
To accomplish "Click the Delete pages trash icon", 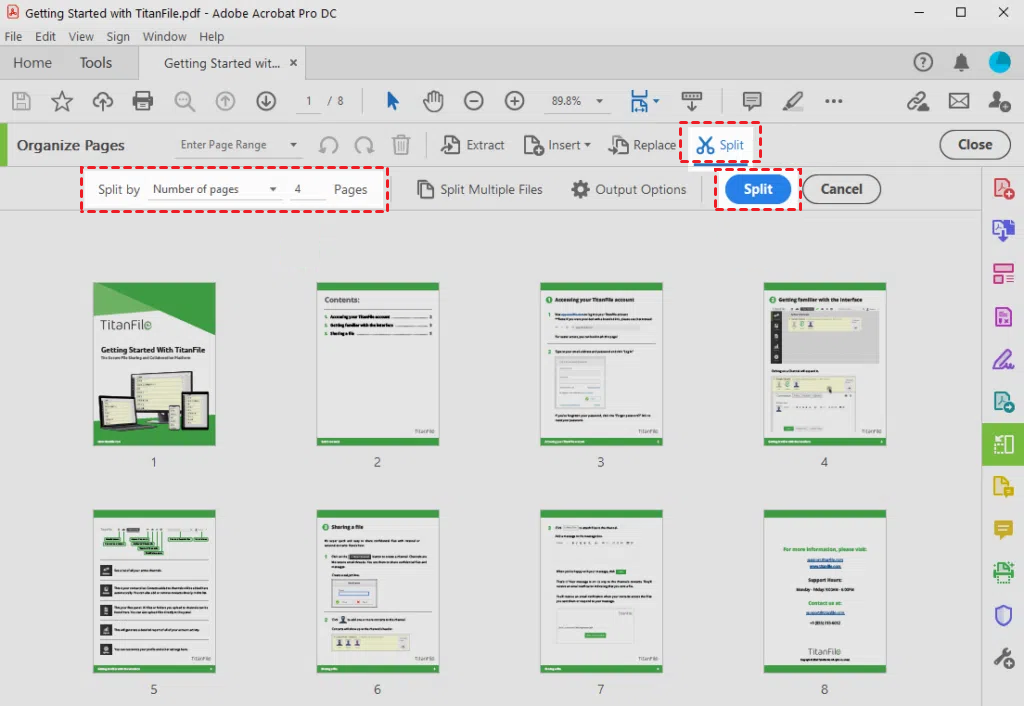I will click(x=401, y=145).
